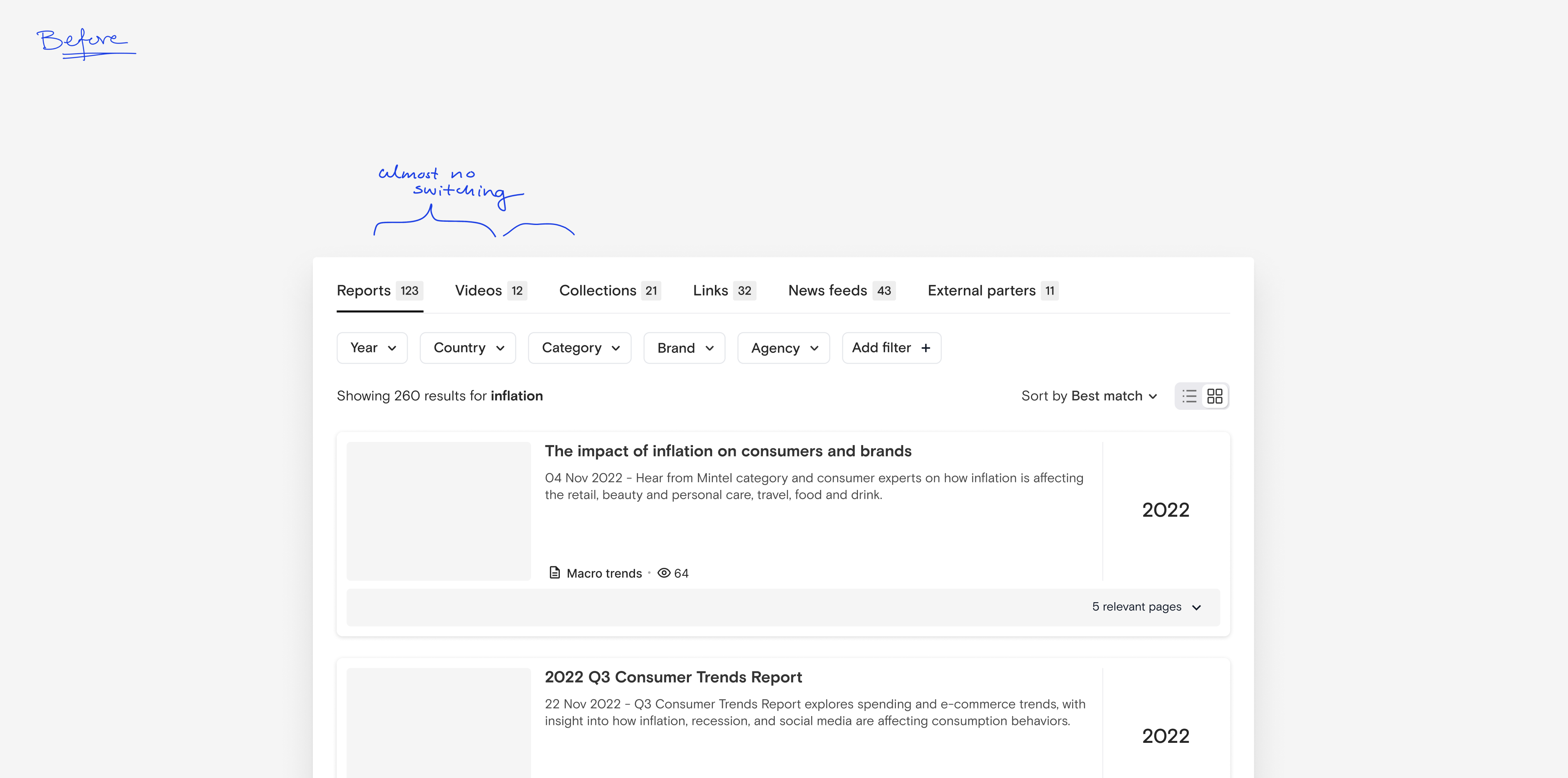Click the 11 badge on External parters
1568x778 pixels.
[x=1050, y=291]
